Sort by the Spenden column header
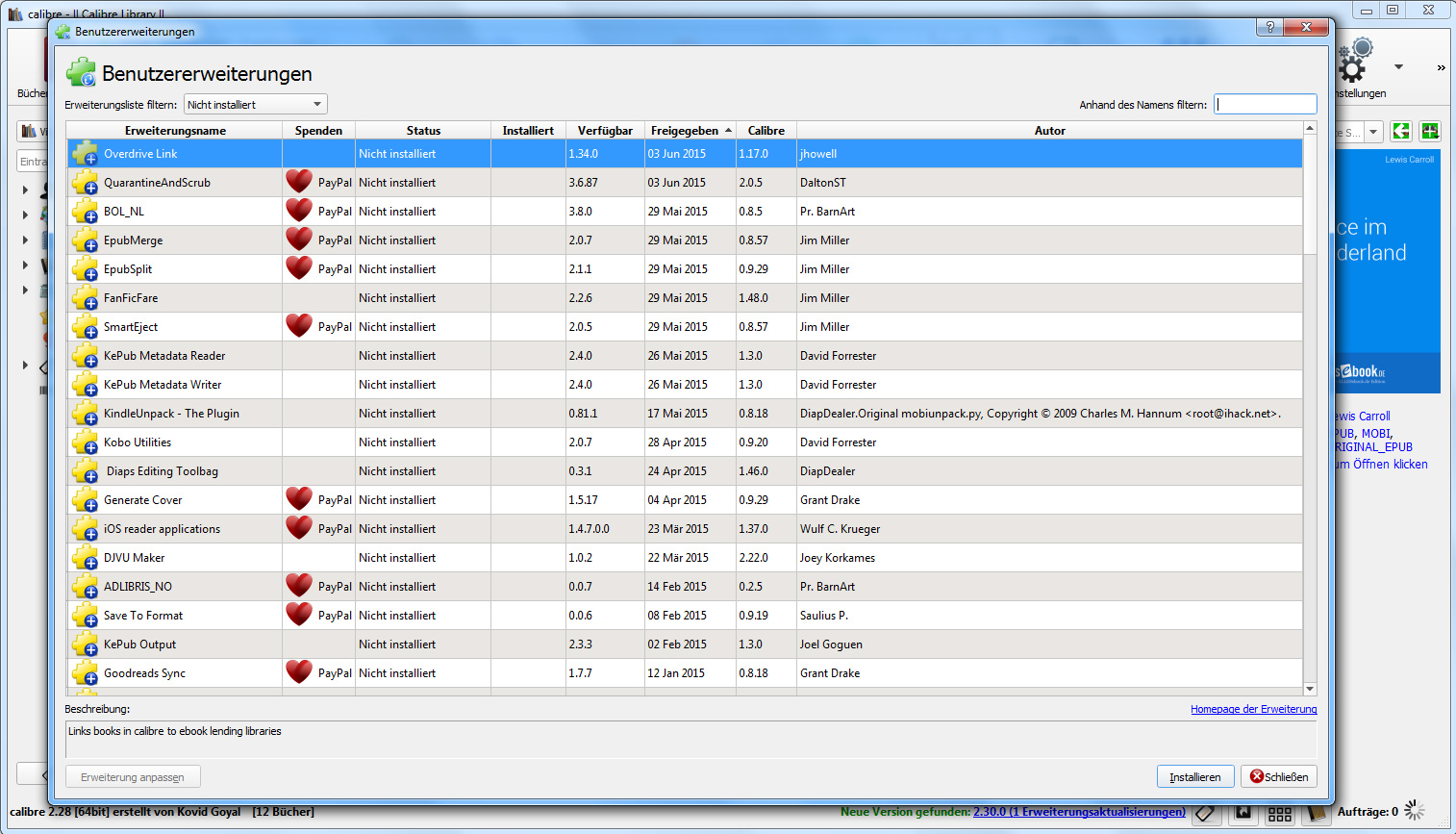The height and width of the screenshot is (834, 1456). click(x=319, y=131)
